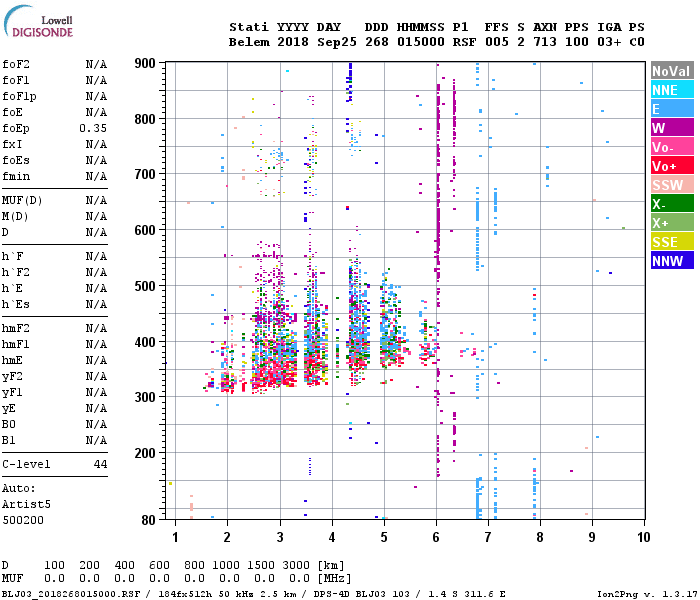This screenshot has height=600, width=700.
Task: Click the 6 MHz frequency axis label
Action: point(436,537)
